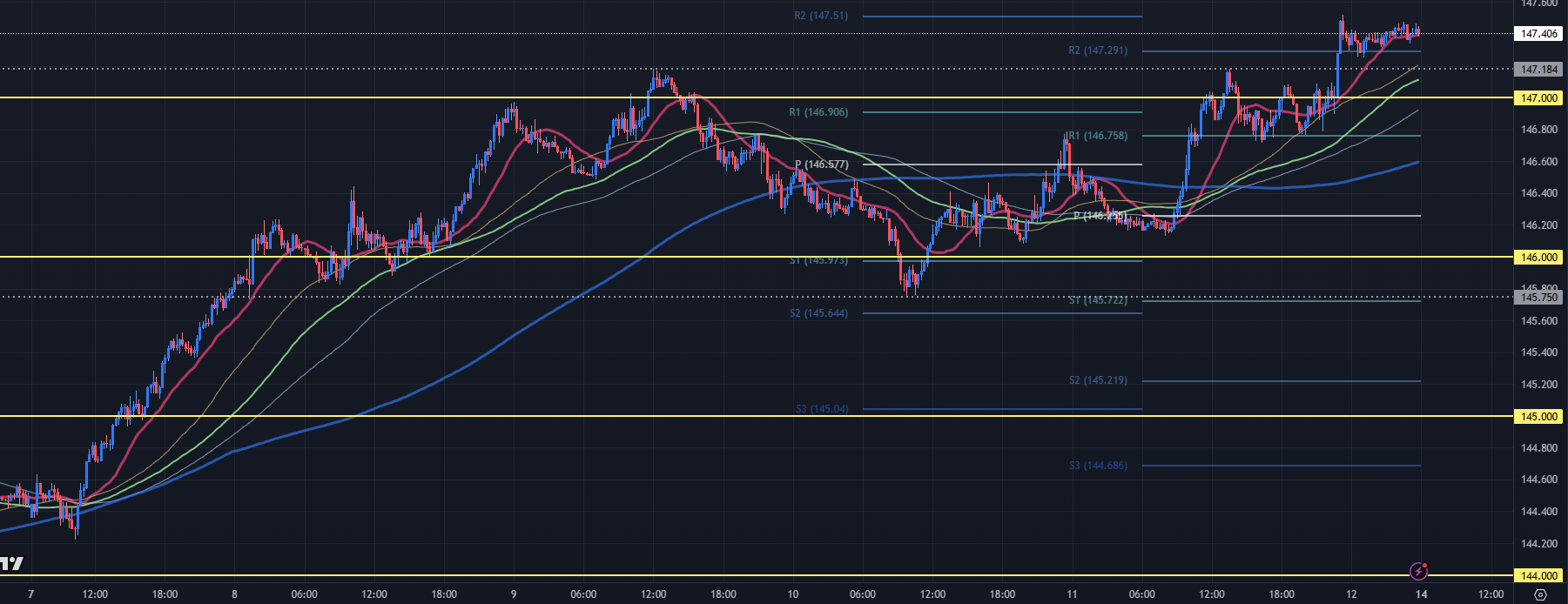1568x604 pixels.
Task: Select the yellow 146.000 price label
Action: (1539, 257)
